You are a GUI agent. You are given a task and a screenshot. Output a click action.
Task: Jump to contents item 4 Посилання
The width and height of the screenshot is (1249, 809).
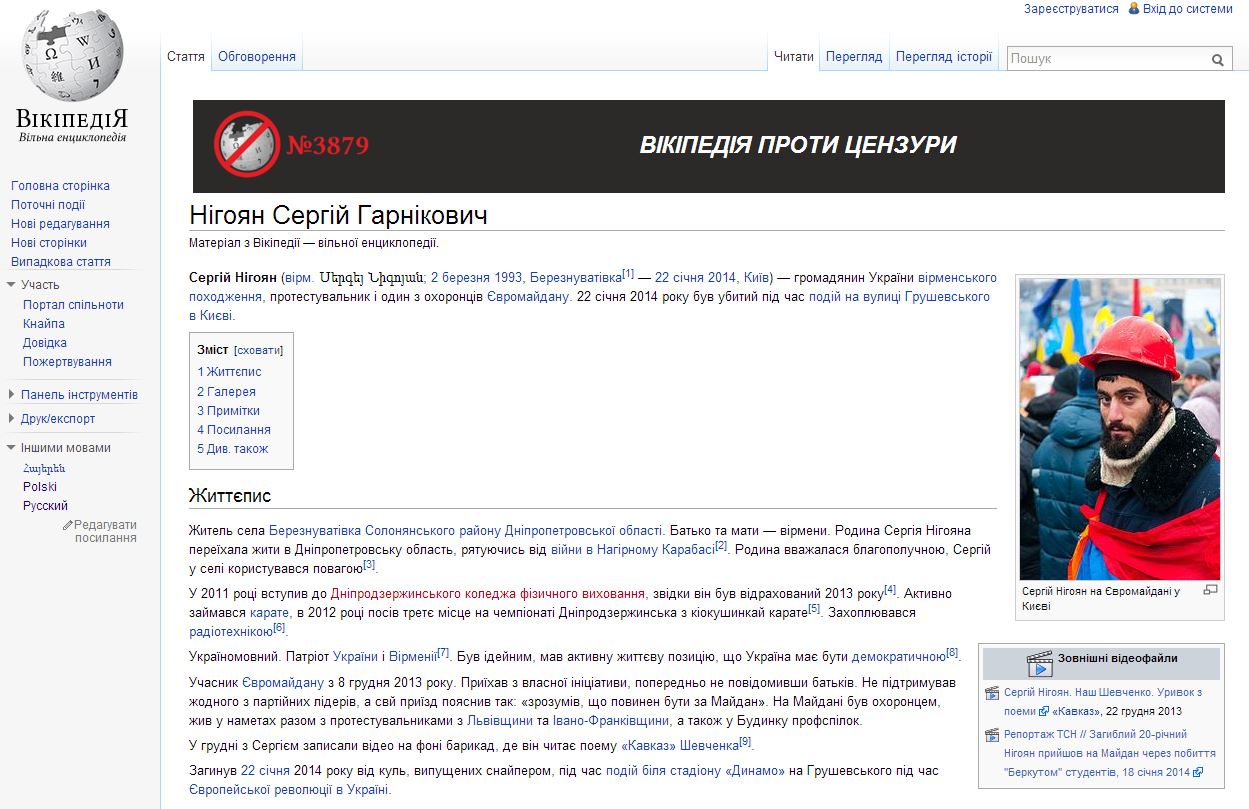pyautogui.click(x=234, y=430)
